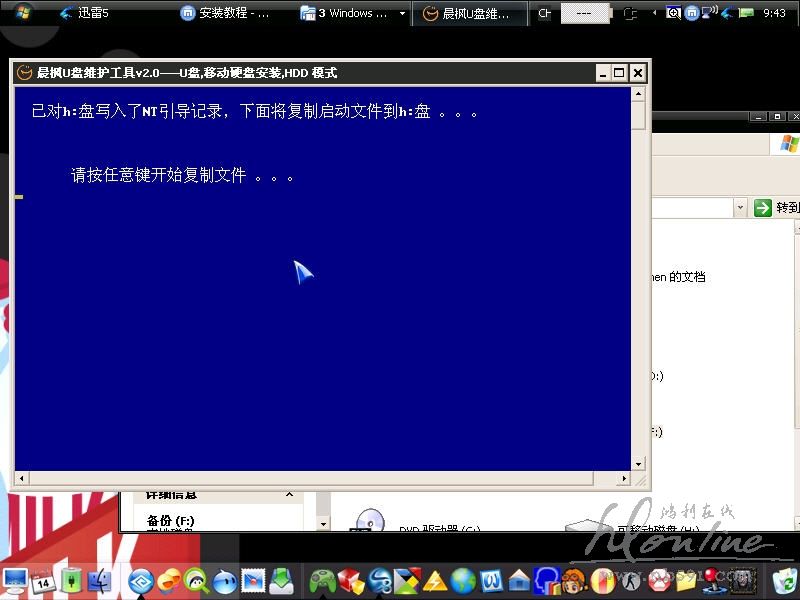
Task: Open the Windows Start orb
Action: [22, 13]
